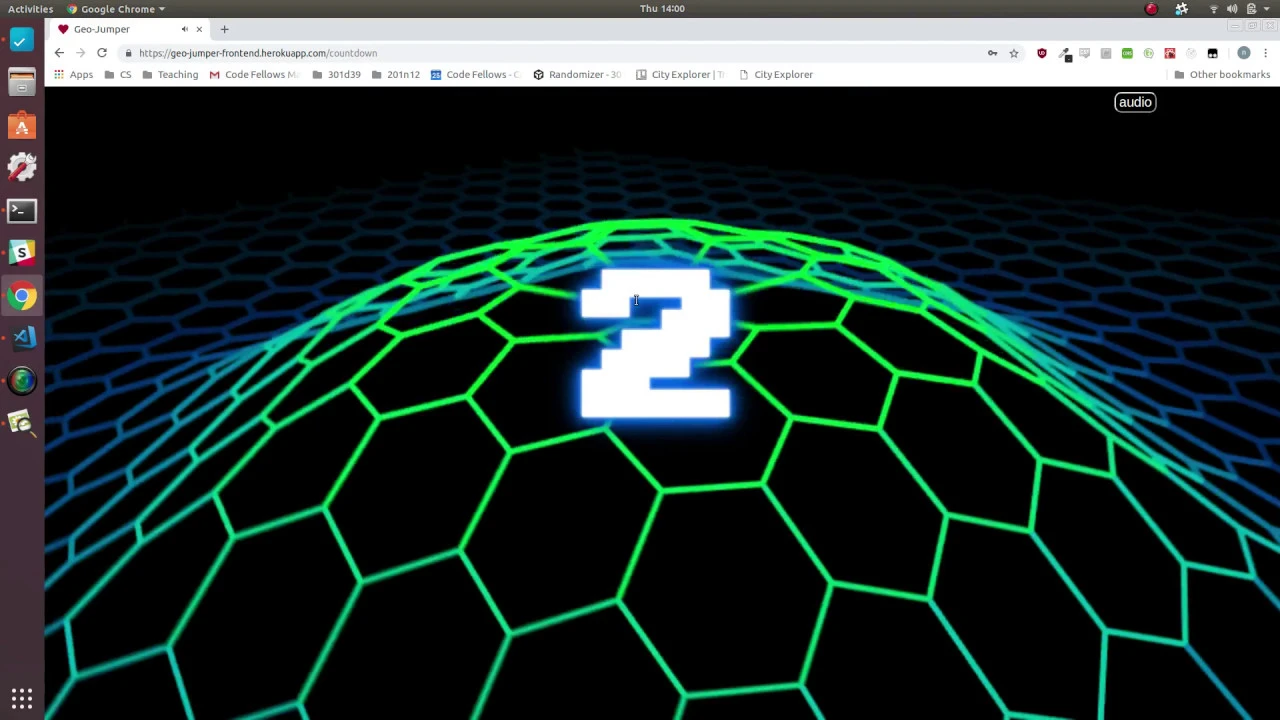Open the Slack tray icon
Image resolution: width=1280 pixels, height=720 pixels.
(1182, 9)
